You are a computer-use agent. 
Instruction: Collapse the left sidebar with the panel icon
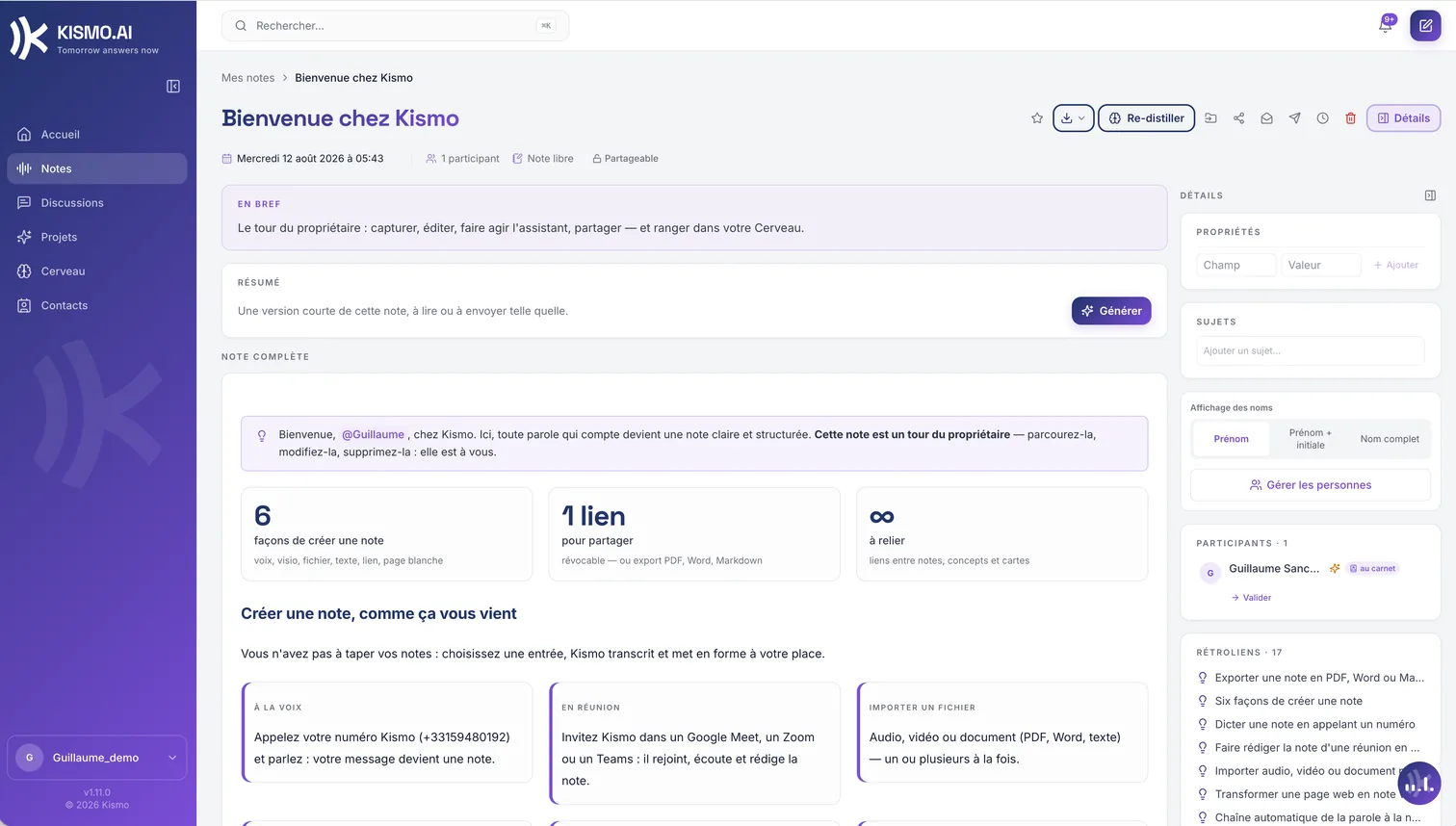173,87
